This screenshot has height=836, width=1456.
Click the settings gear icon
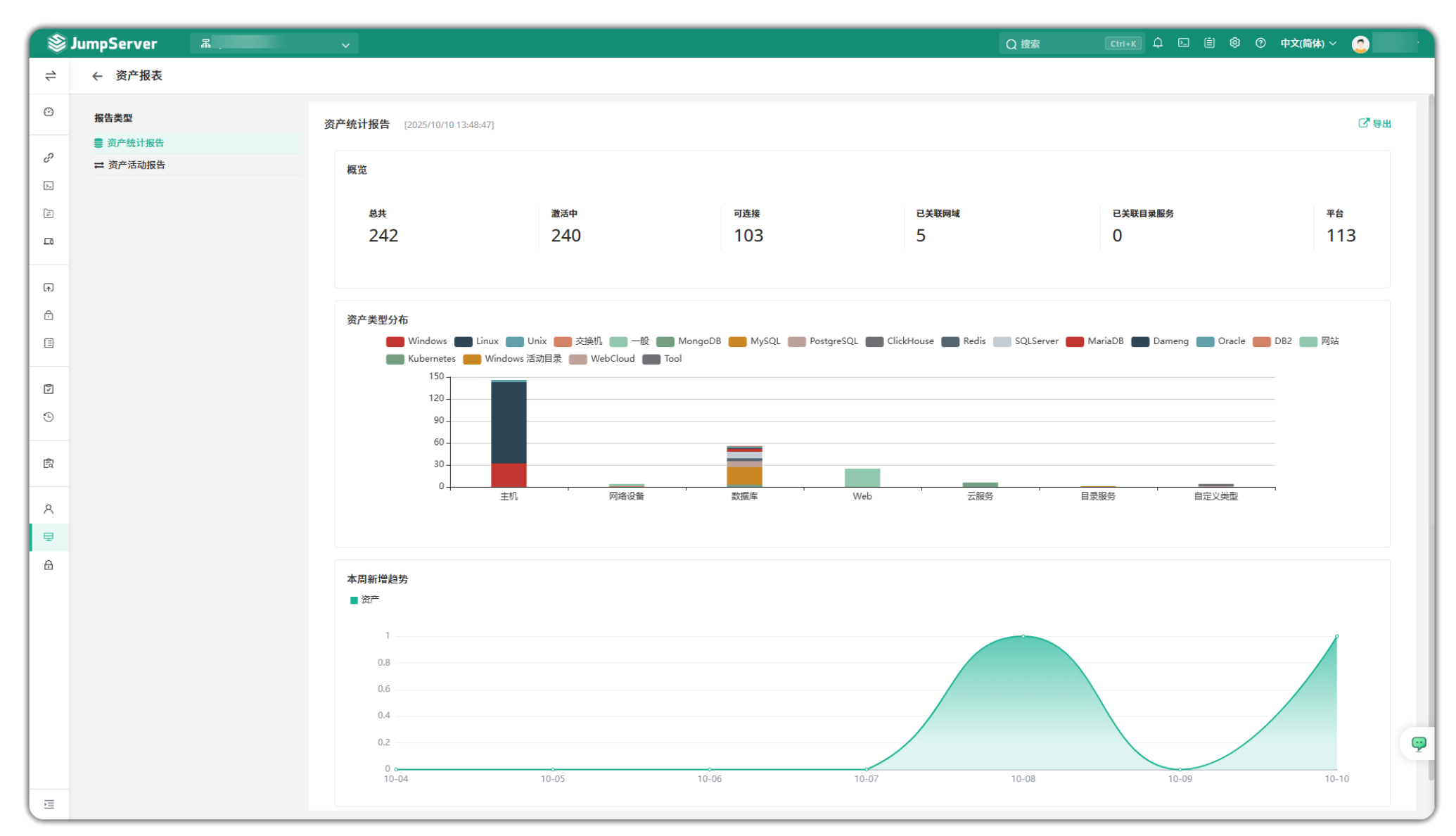(1234, 43)
